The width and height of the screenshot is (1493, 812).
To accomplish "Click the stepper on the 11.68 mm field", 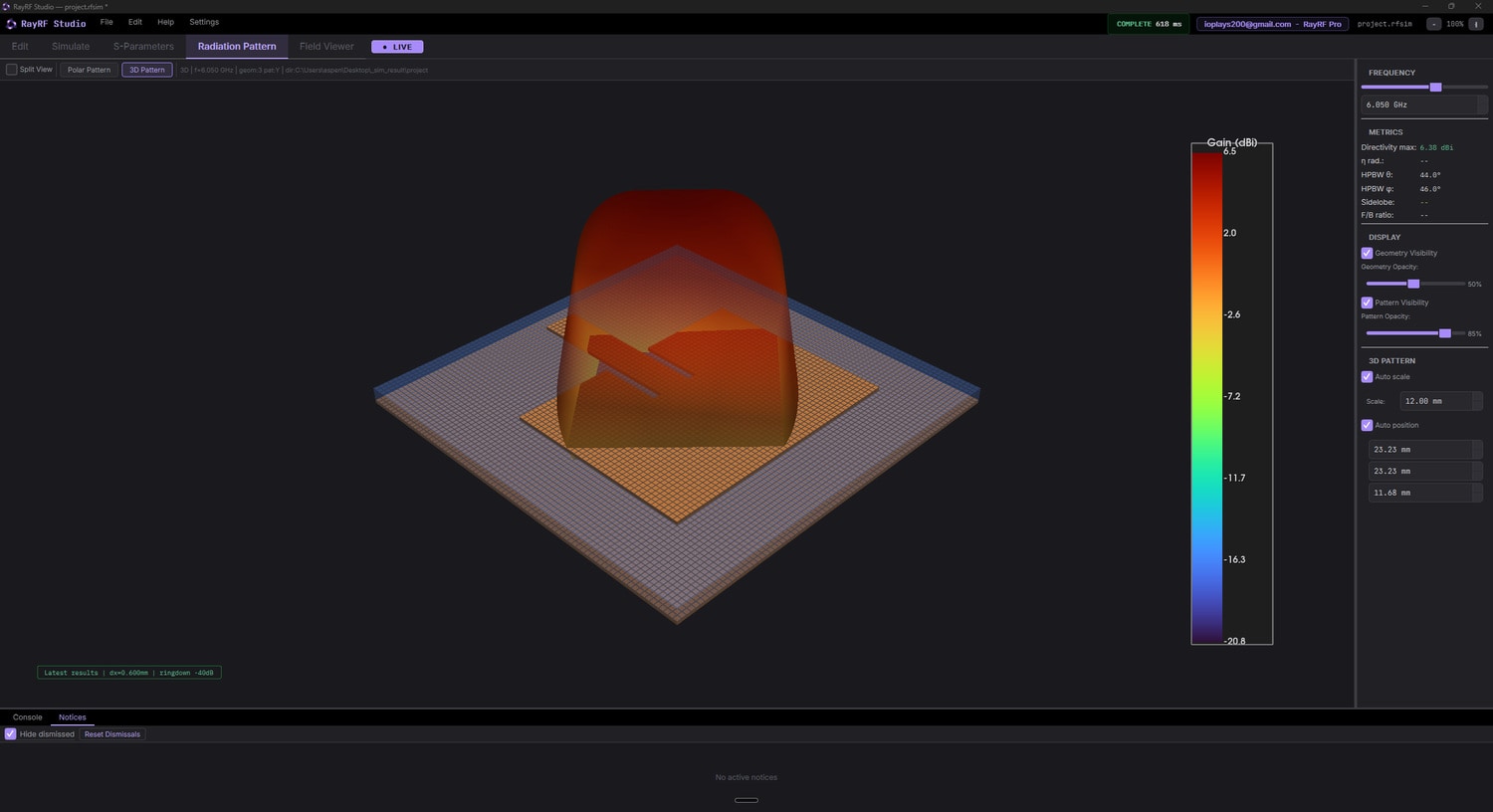I will [1477, 493].
